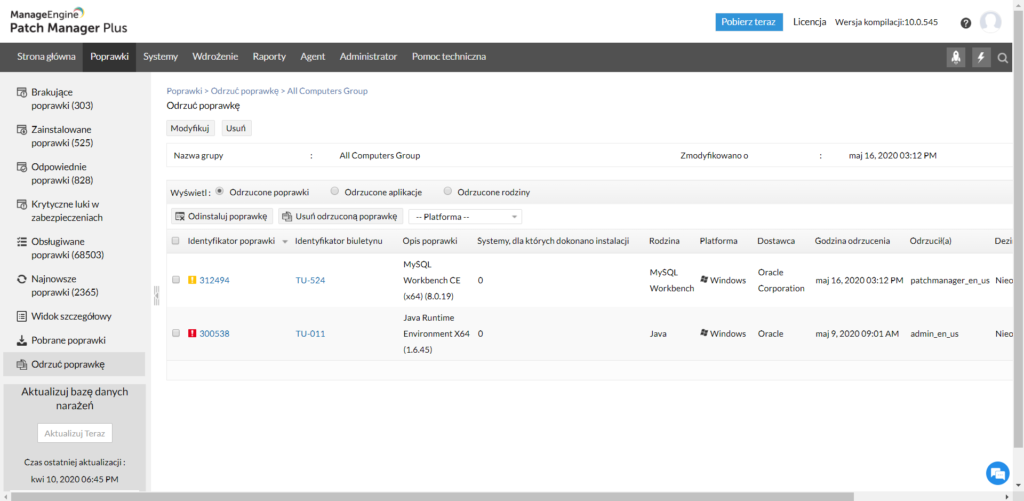The width and height of the screenshot is (1024, 501).
Task: Open the Wdrożenie menu tab
Action: coord(215,57)
